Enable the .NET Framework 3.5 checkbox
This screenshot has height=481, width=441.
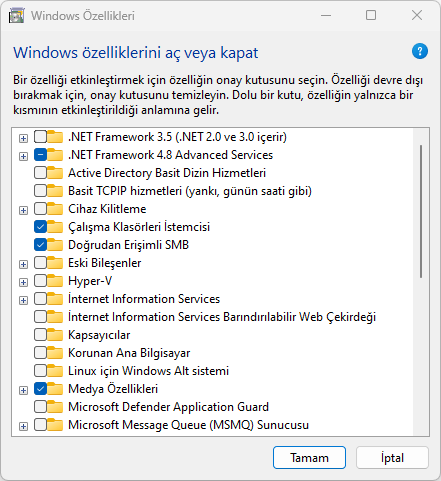coord(40,137)
